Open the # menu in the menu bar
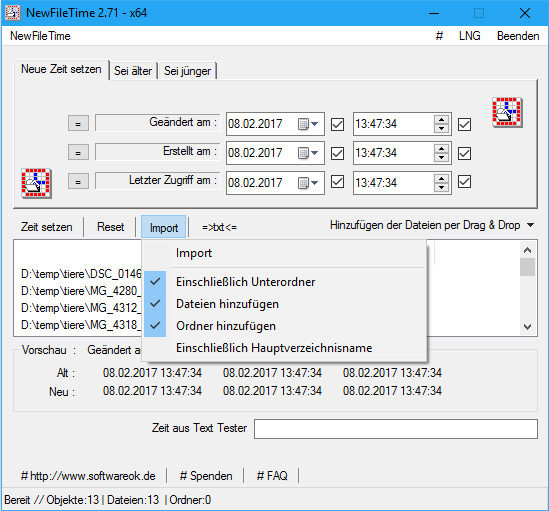 pyautogui.click(x=439, y=36)
